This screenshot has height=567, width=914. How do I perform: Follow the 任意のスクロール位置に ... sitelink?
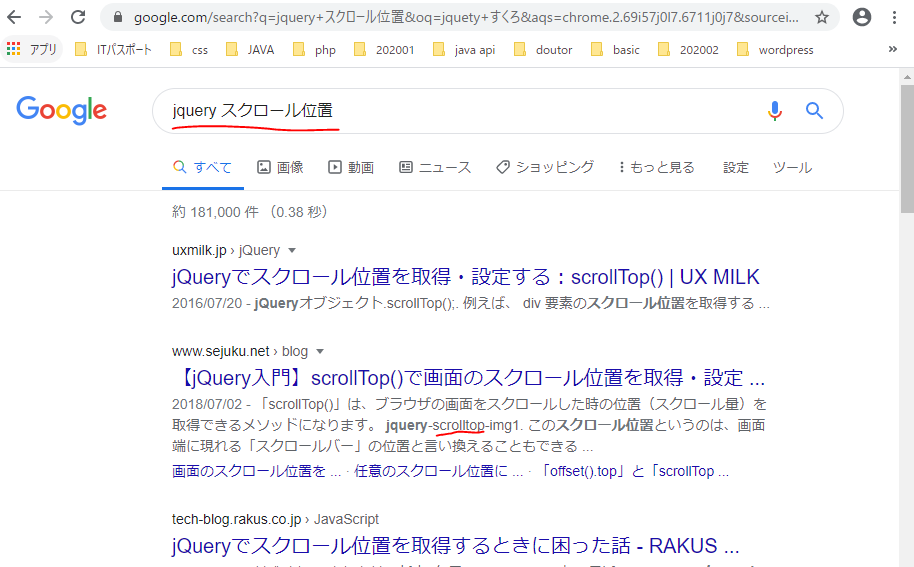click(x=438, y=471)
